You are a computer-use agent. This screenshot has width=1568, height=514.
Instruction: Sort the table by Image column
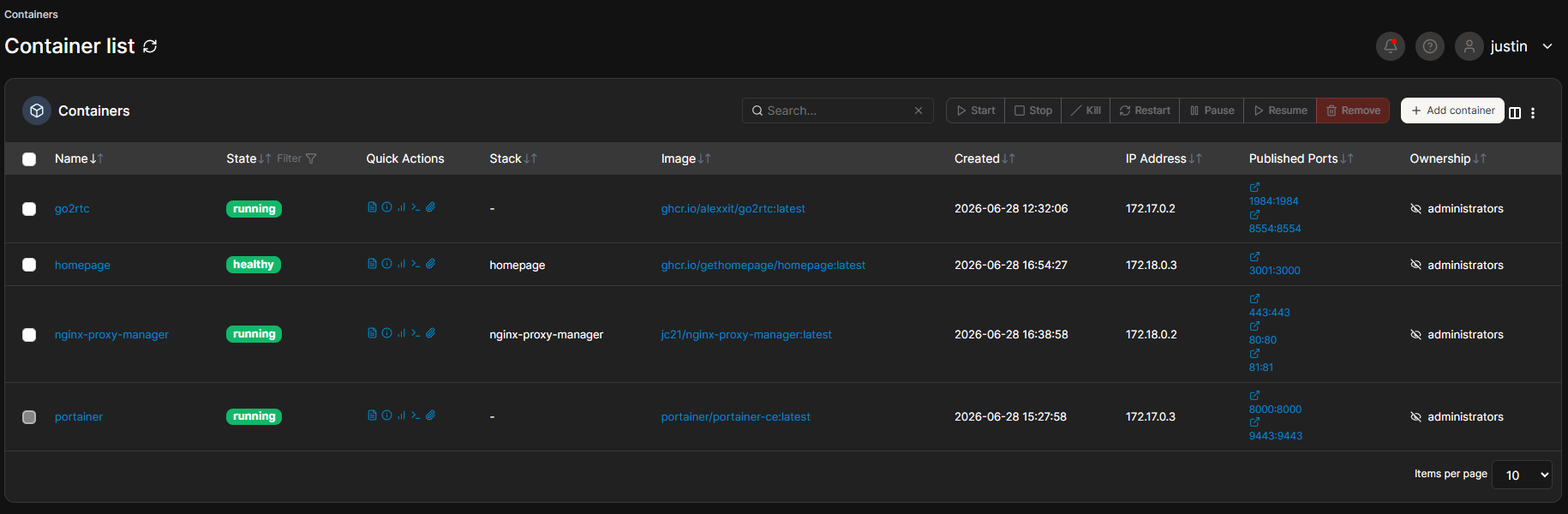tap(685, 158)
